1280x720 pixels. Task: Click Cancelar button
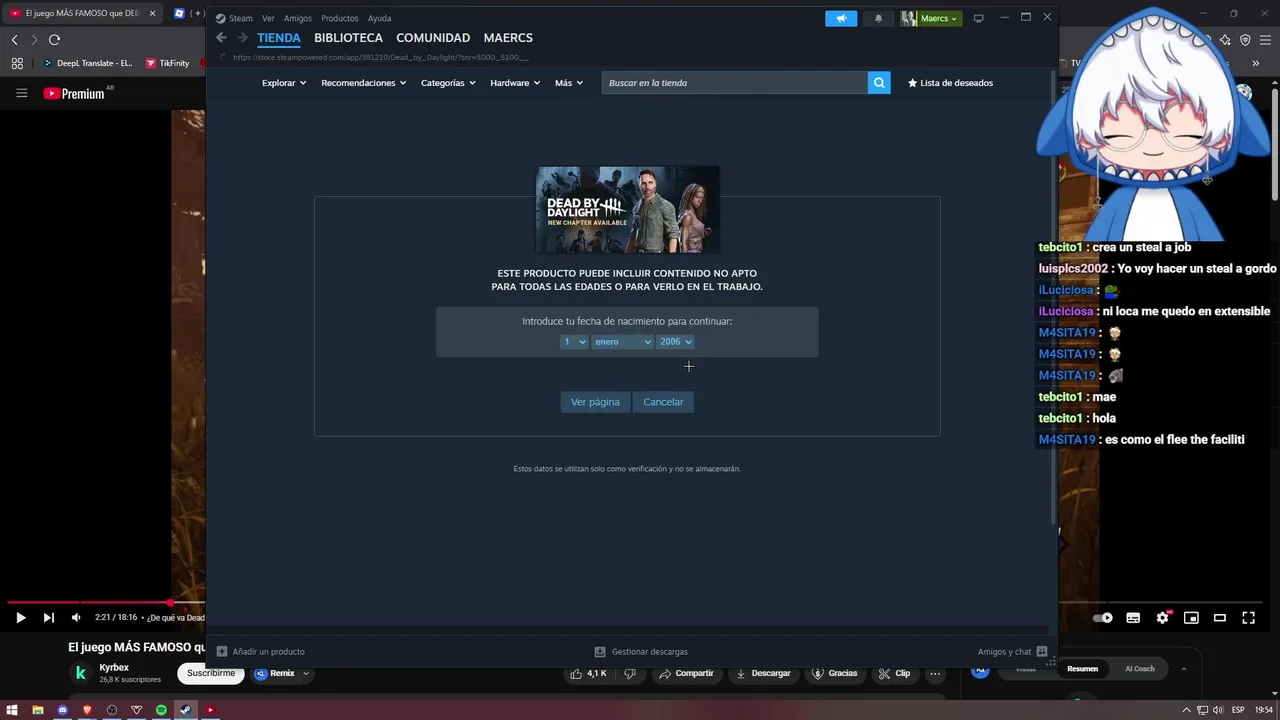(x=663, y=402)
